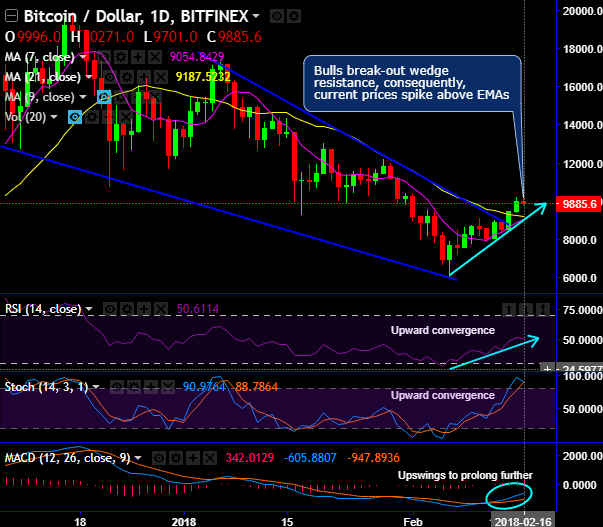
Task: Move the RSI pane up with the up arrow
Action: (x=508, y=309)
